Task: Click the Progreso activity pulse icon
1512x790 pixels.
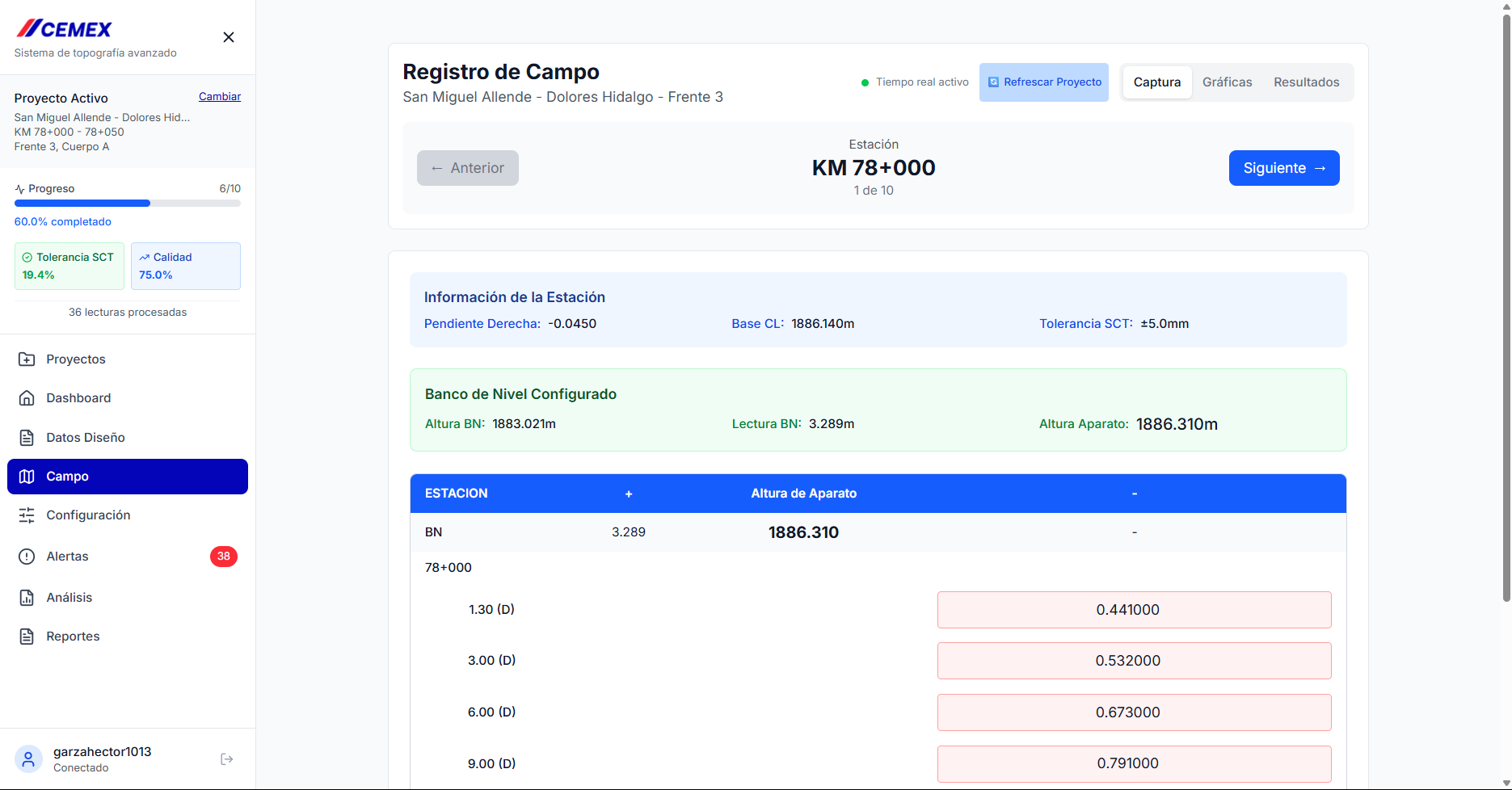Action: pyautogui.click(x=19, y=189)
